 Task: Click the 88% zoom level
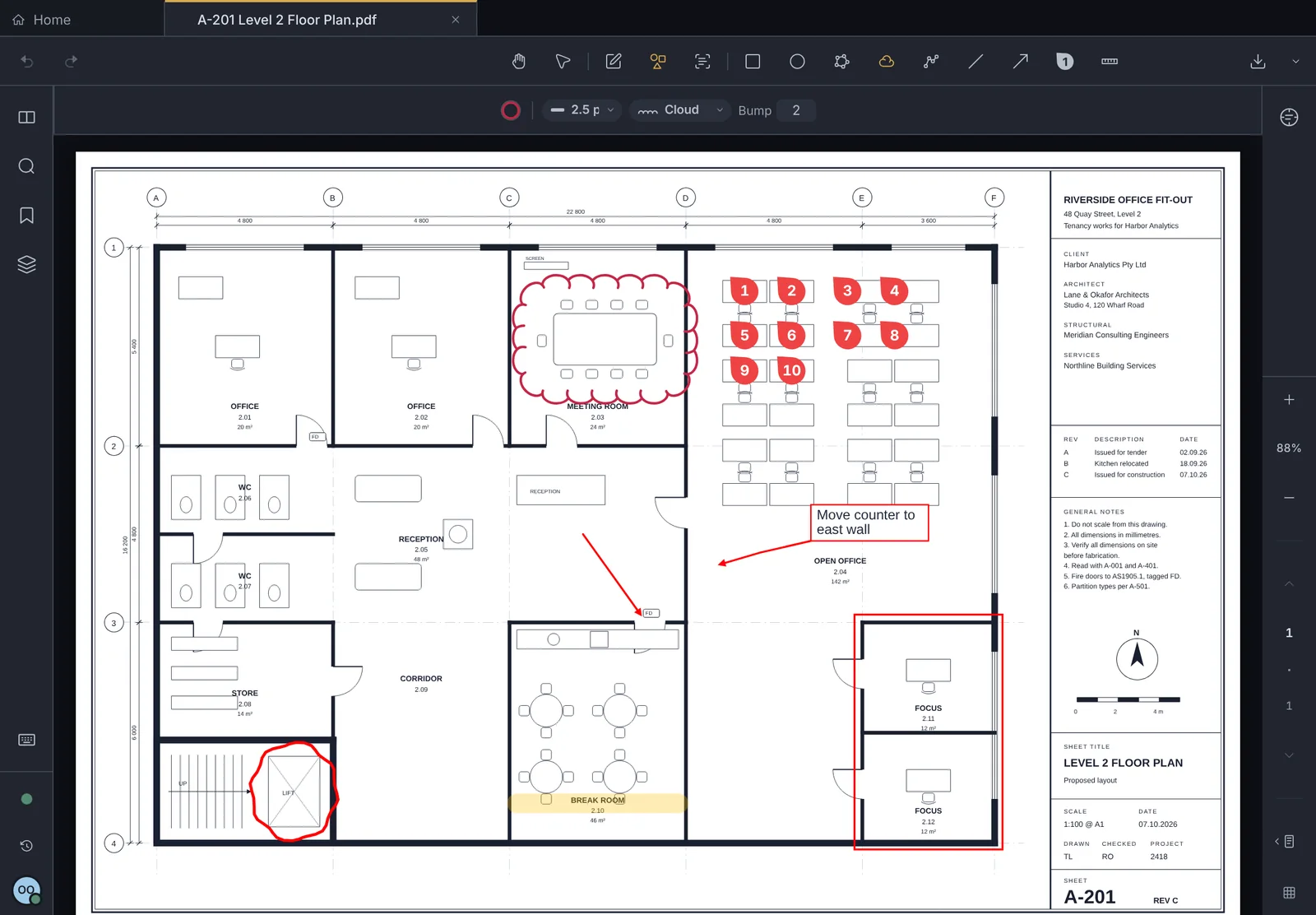pyautogui.click(x=1289, y=448)
